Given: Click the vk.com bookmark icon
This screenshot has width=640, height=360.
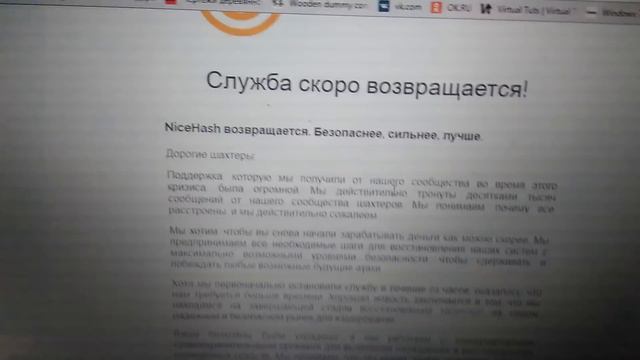Looking at the screenshot, I should [384, 6].
